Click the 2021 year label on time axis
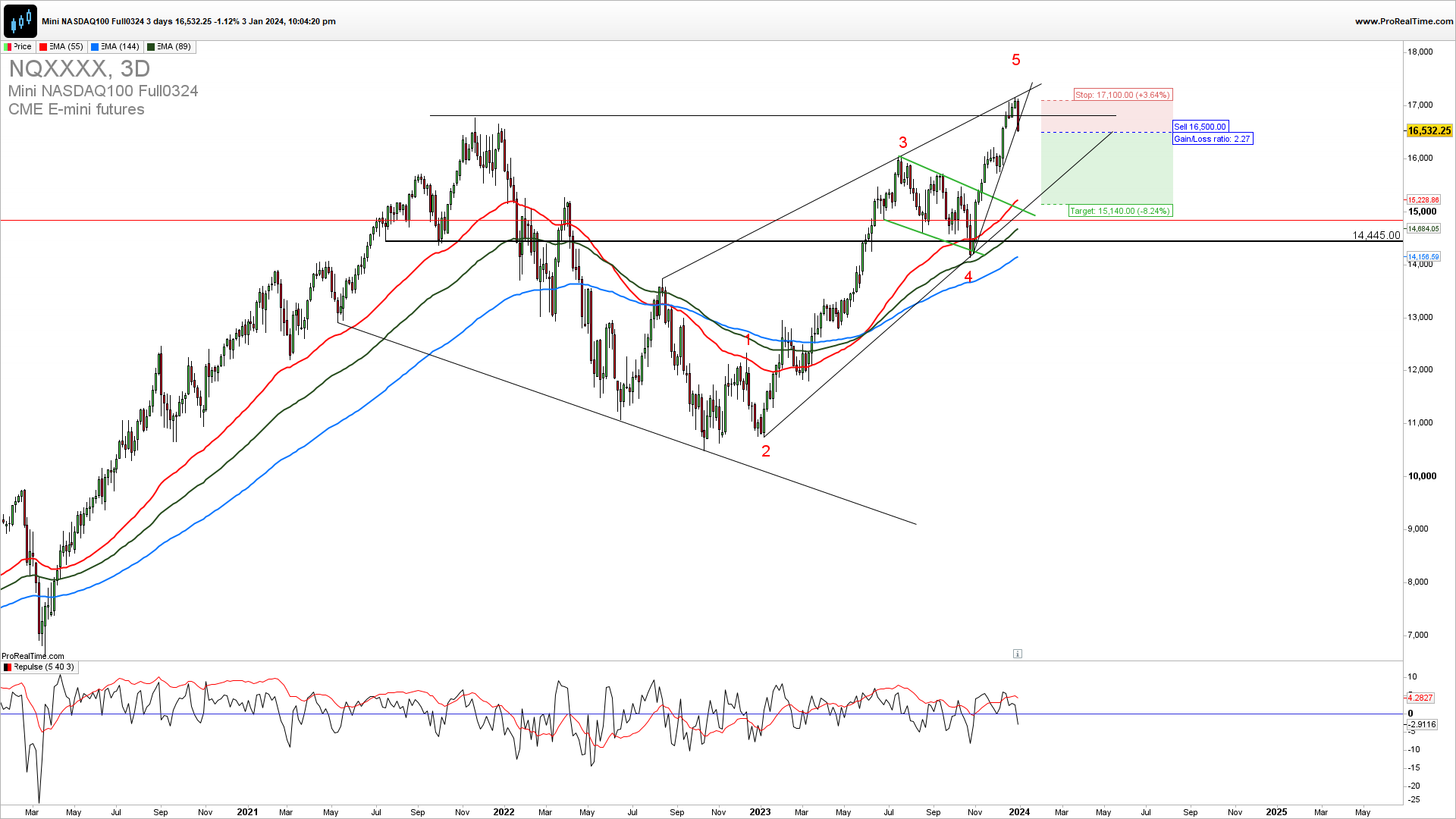 247,812
